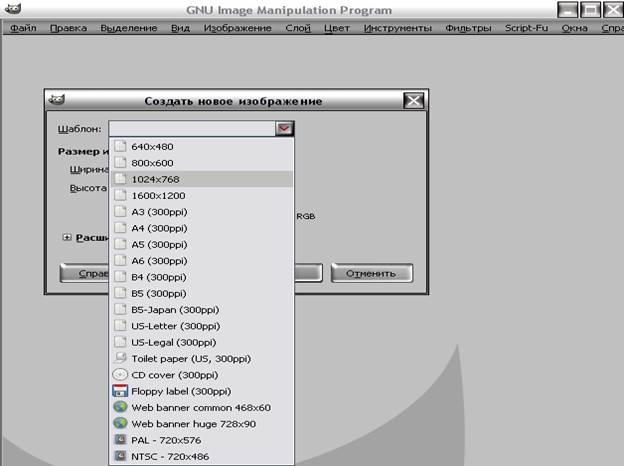This screenshot has height=466, width=624.
Task: Choose the 1024x768 template option
Action: point(154,179)
